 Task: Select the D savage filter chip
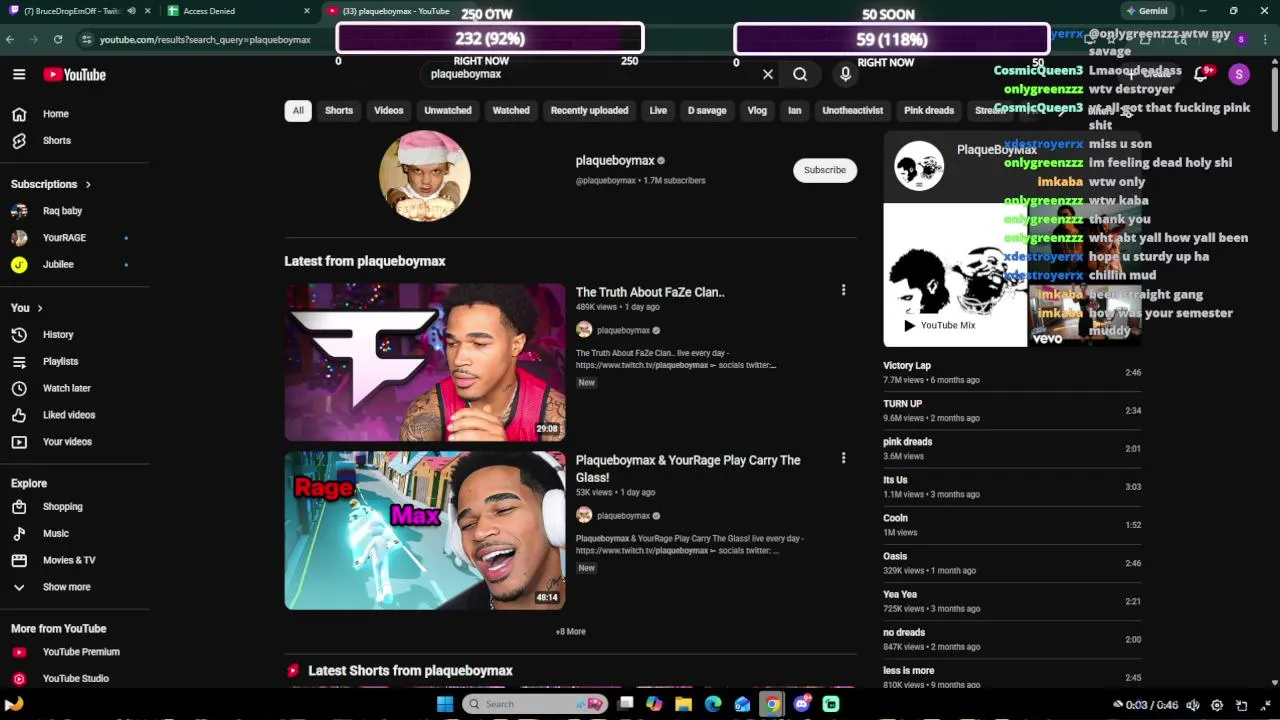[x=707, y=110]
